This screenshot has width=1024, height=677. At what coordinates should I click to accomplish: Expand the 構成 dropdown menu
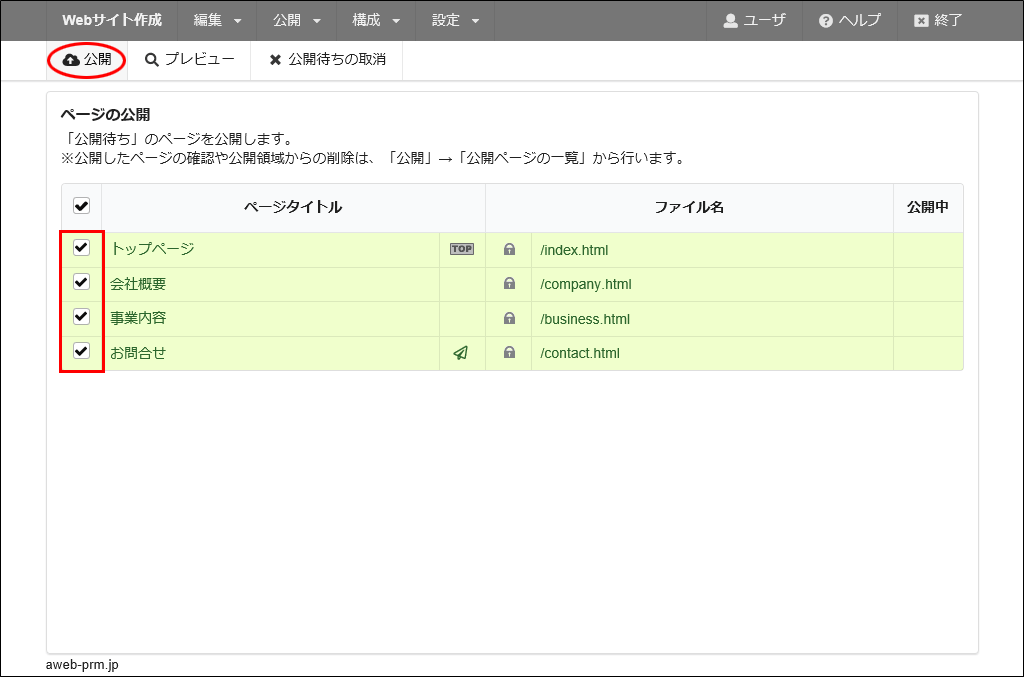[x=376, y=20]
